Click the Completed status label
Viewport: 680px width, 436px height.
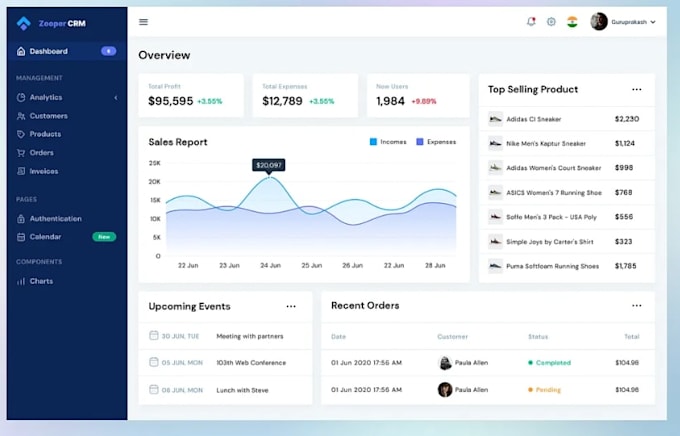553,363
